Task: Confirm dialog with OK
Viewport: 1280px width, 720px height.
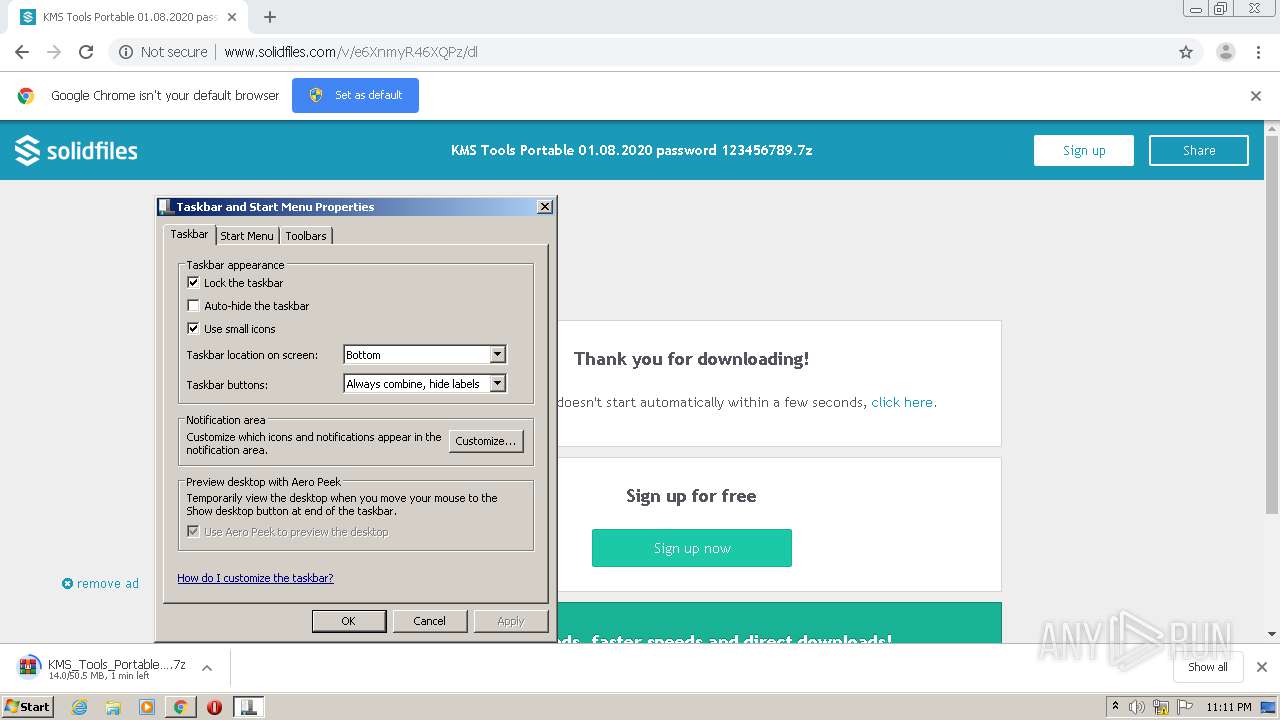Action: pyautogui.click(x=349, y=621)
